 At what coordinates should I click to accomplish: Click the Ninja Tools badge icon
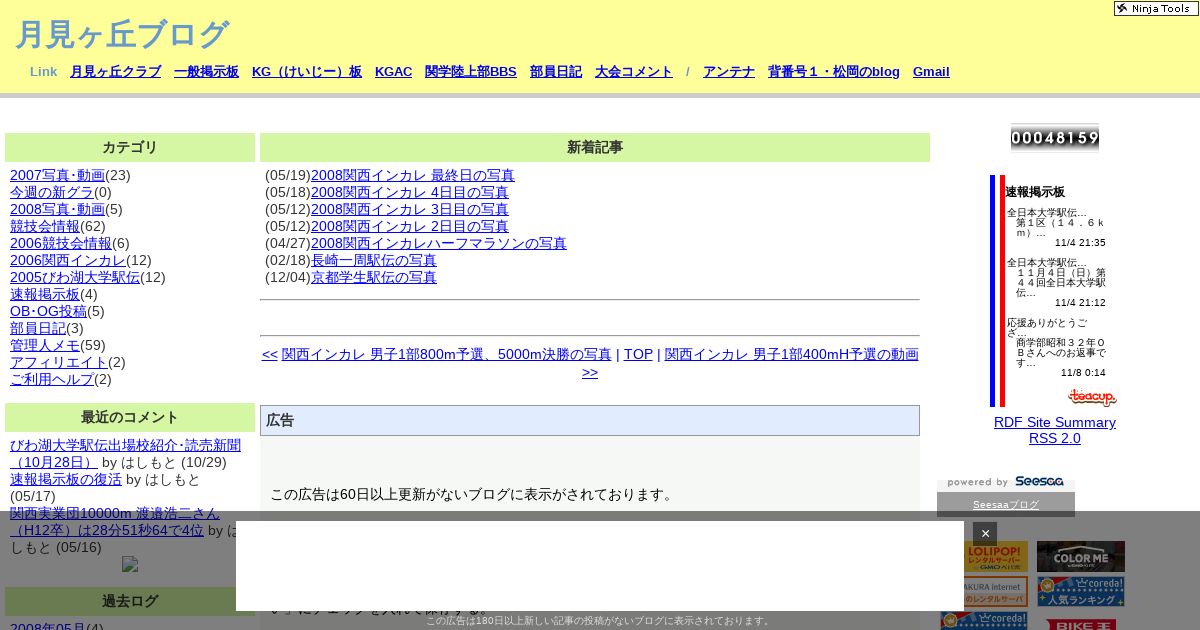pos(1155,8)
